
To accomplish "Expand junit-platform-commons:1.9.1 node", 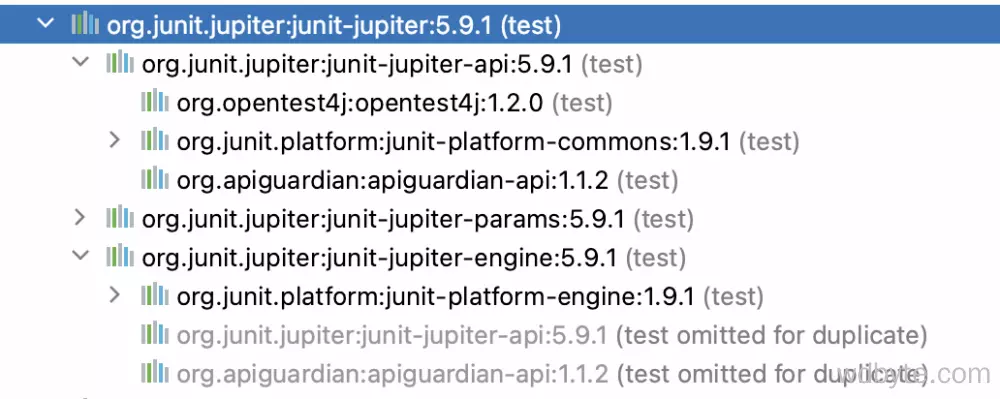I will 114,140.
